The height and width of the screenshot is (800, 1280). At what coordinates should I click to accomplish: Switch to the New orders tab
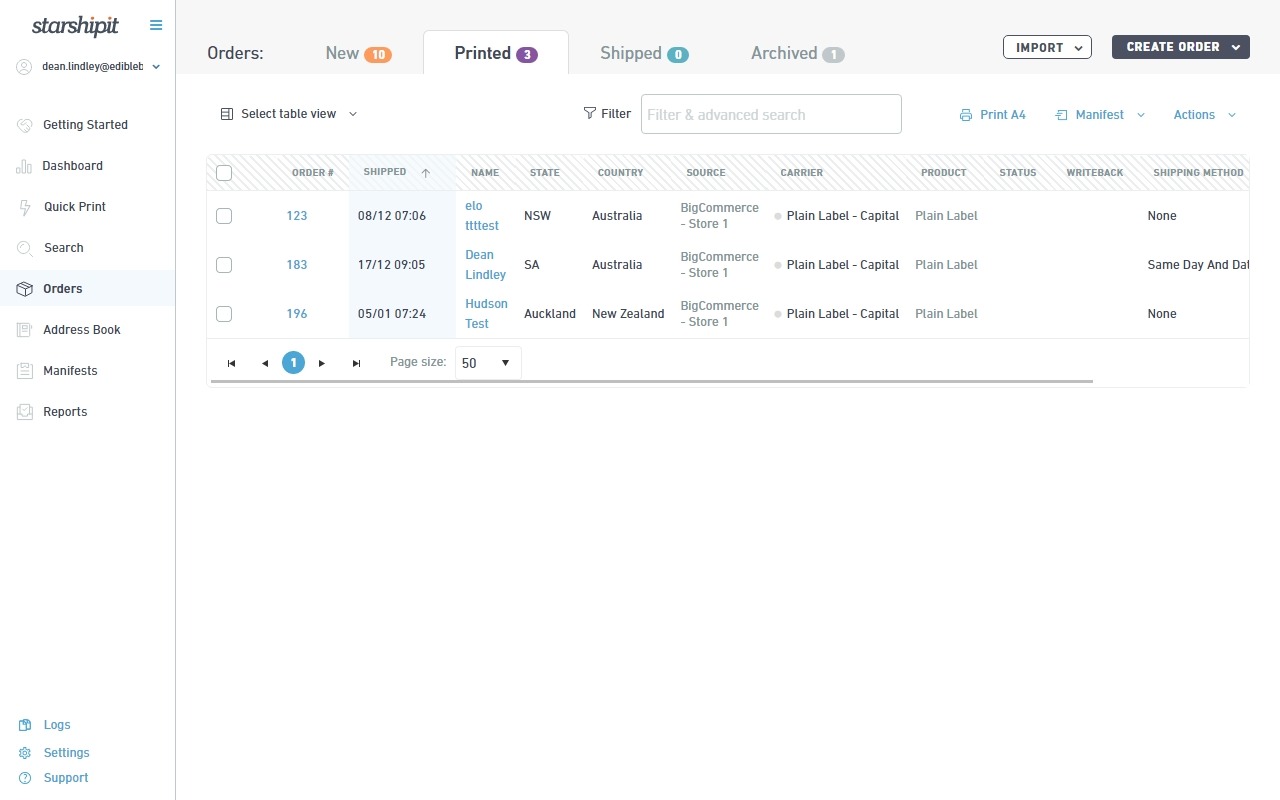[358, 54]
